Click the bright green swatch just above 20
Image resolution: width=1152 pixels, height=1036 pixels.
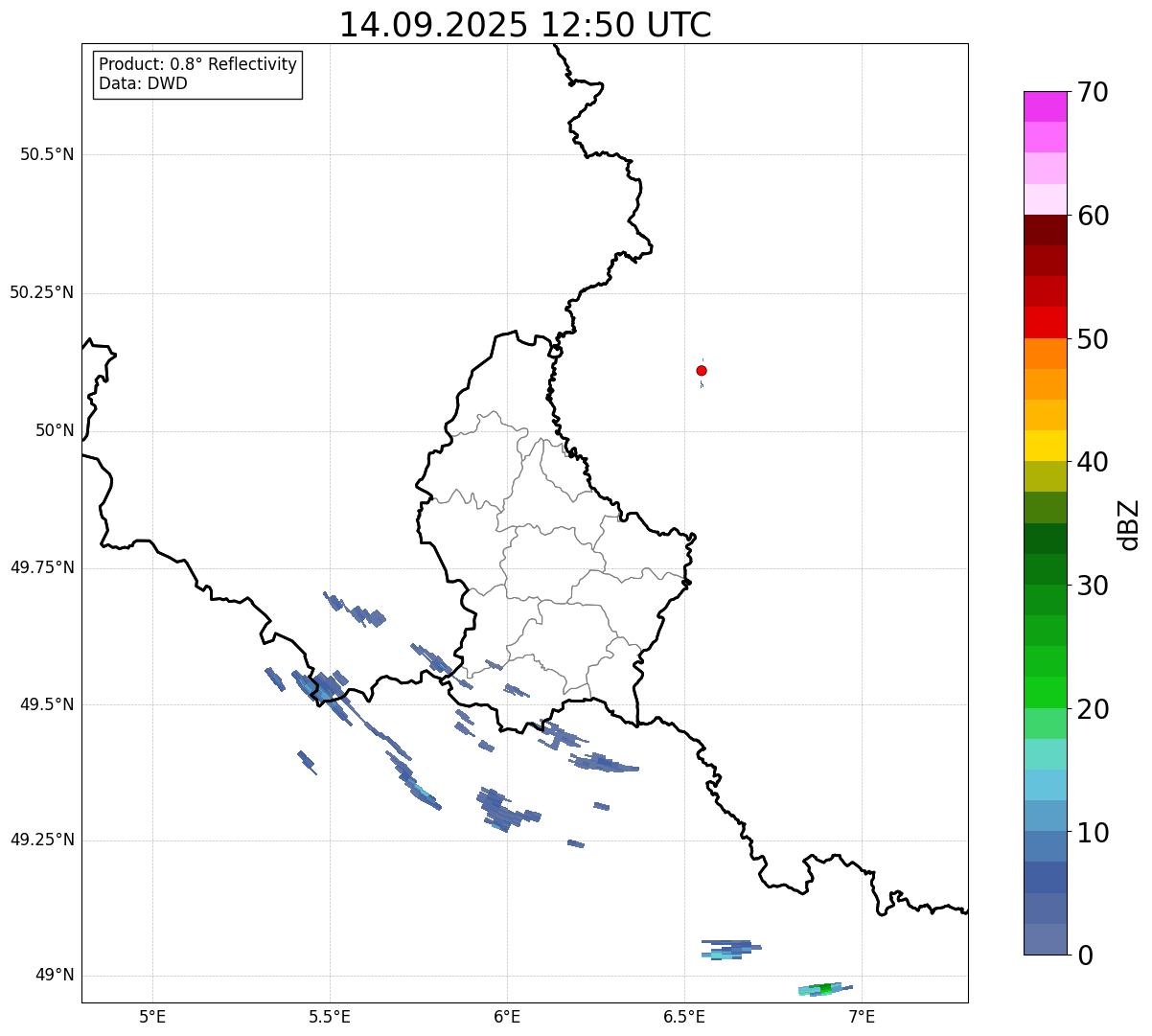(x=1045, y=693)
